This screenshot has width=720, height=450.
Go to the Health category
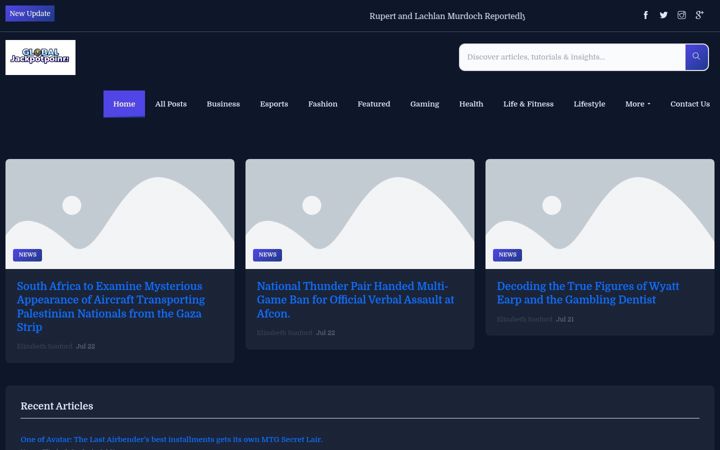click(471, 104)
